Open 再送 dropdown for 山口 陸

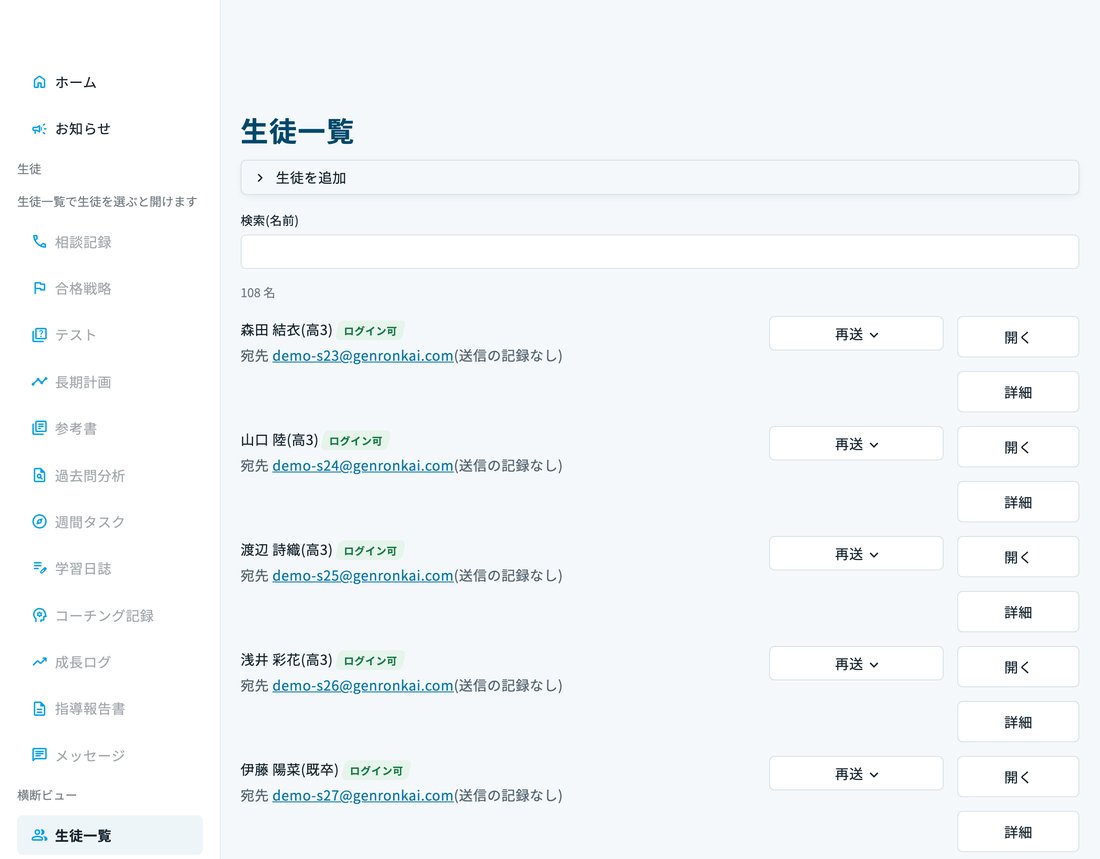(856, 444)
